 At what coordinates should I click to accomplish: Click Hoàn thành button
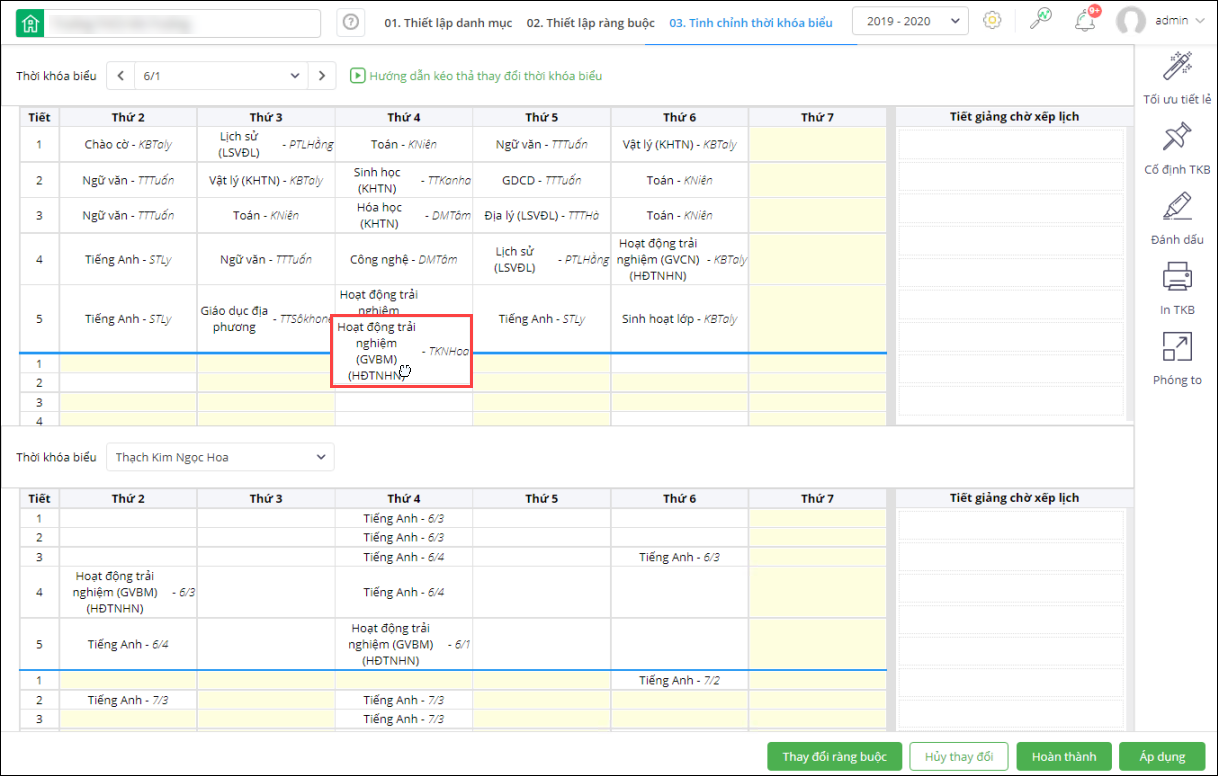click(x=1064, y=757)
